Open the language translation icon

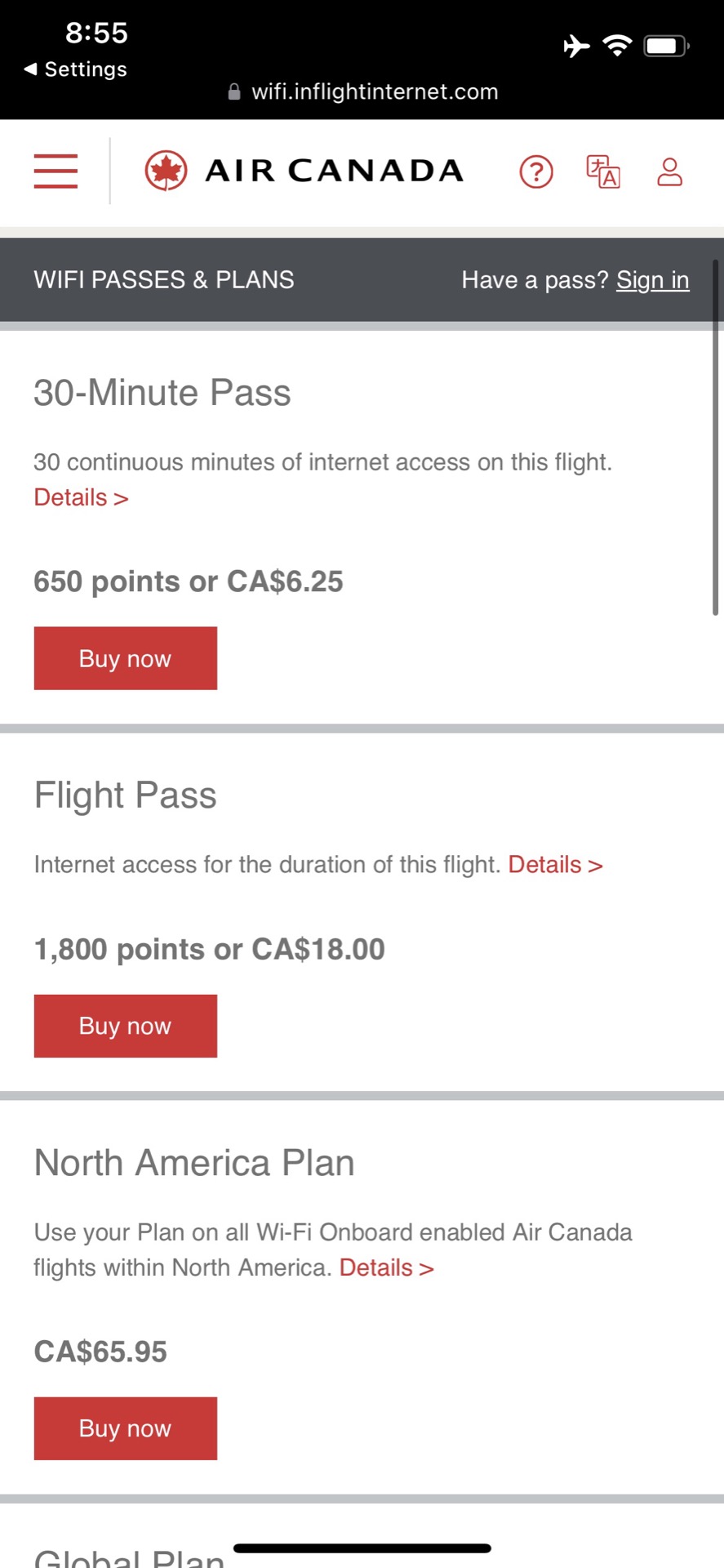[x=603, y=171]
